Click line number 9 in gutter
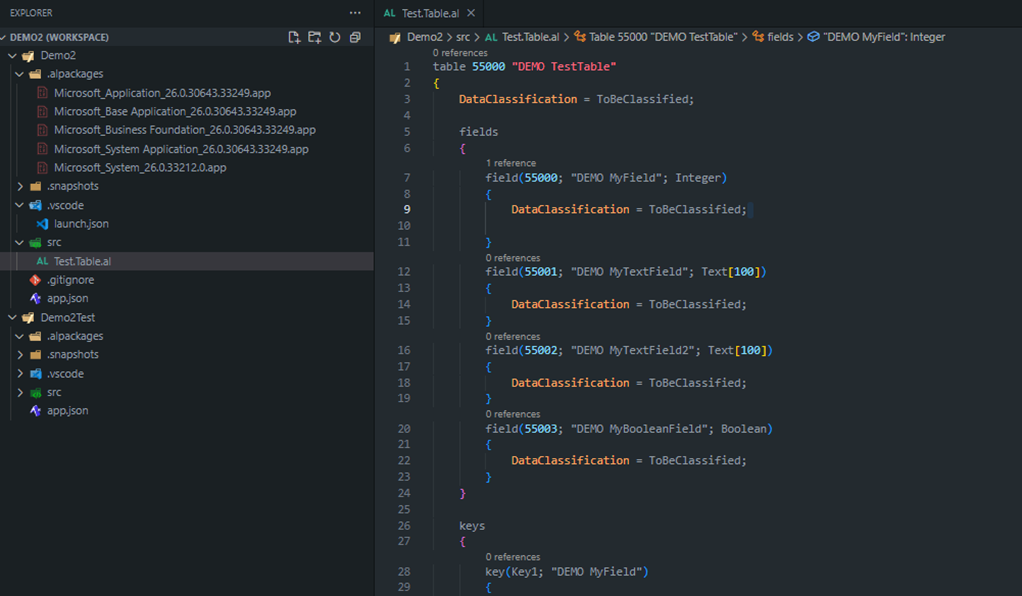Screen dimensions: 1022x596 (x=407, y=209)
